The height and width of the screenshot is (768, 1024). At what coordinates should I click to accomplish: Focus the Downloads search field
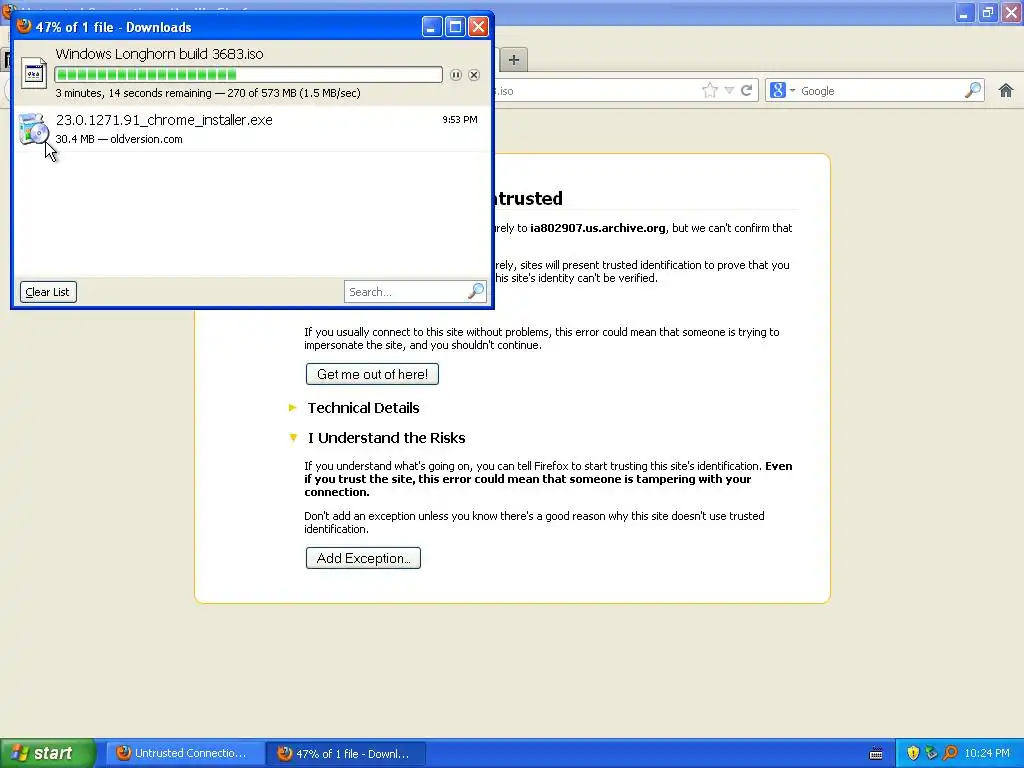406,292
